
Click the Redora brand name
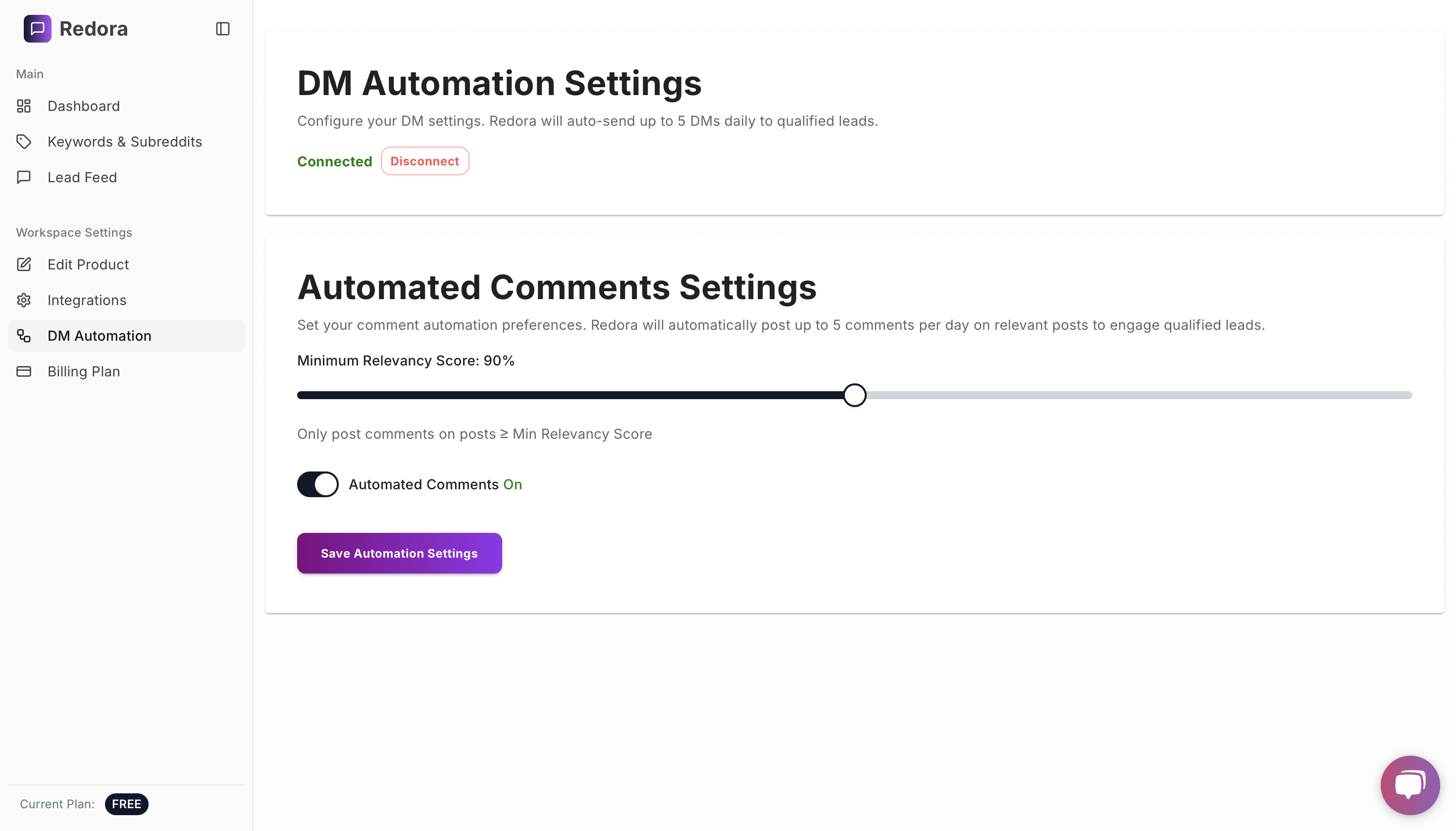click(94, 29)
